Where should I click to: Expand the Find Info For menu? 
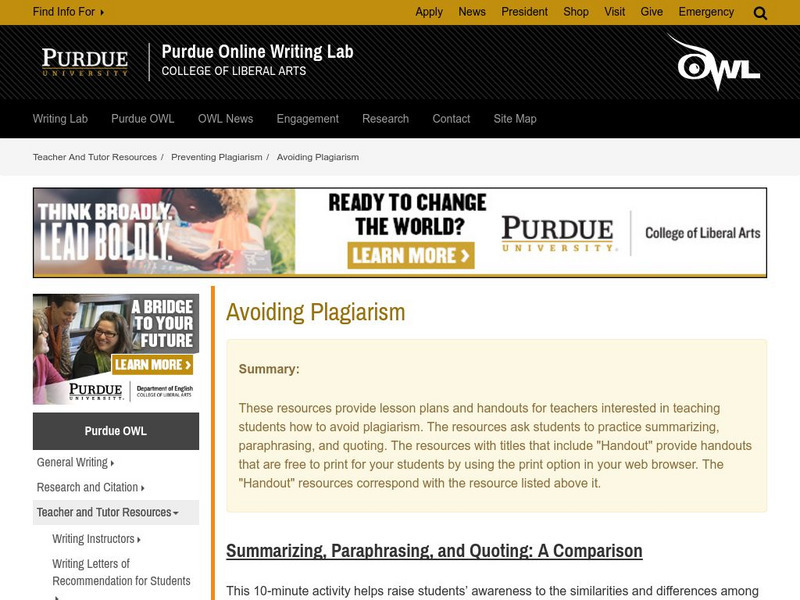[68, 12]
